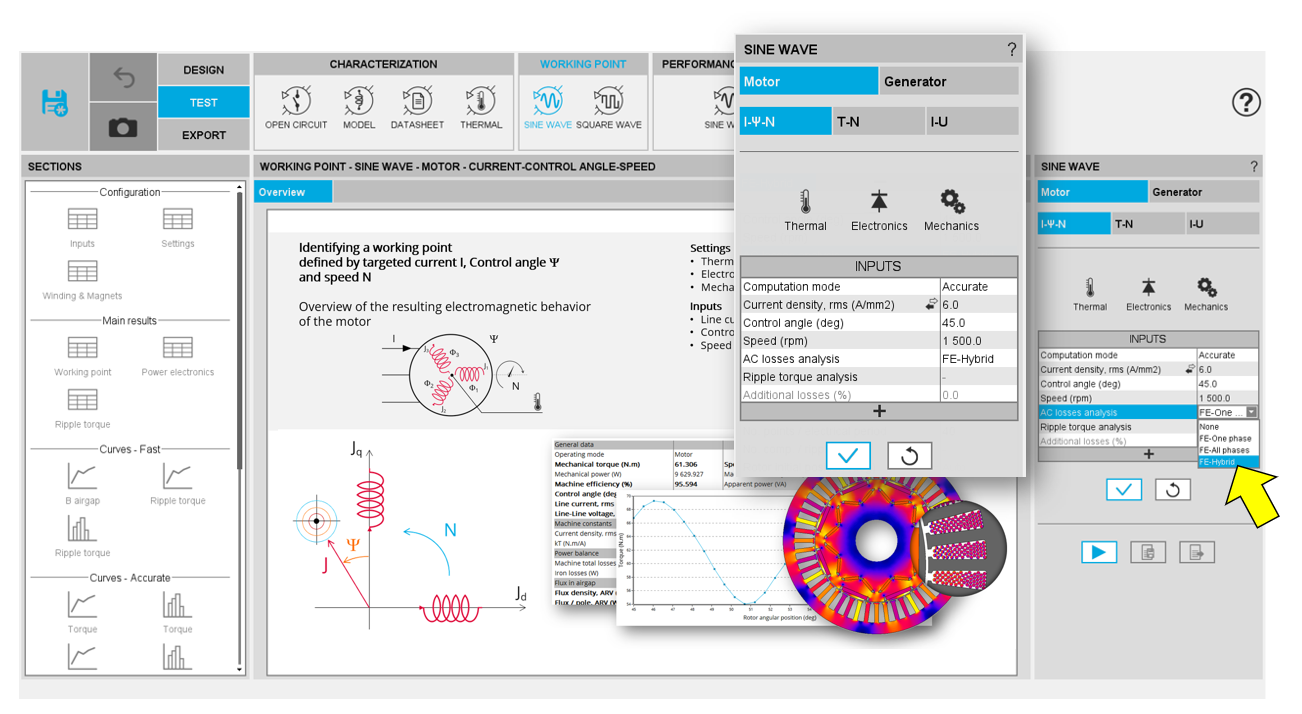Open the Power electronics results table
Image resolution: width=1302 pixels, height=714 pixels.
[177, 355]
